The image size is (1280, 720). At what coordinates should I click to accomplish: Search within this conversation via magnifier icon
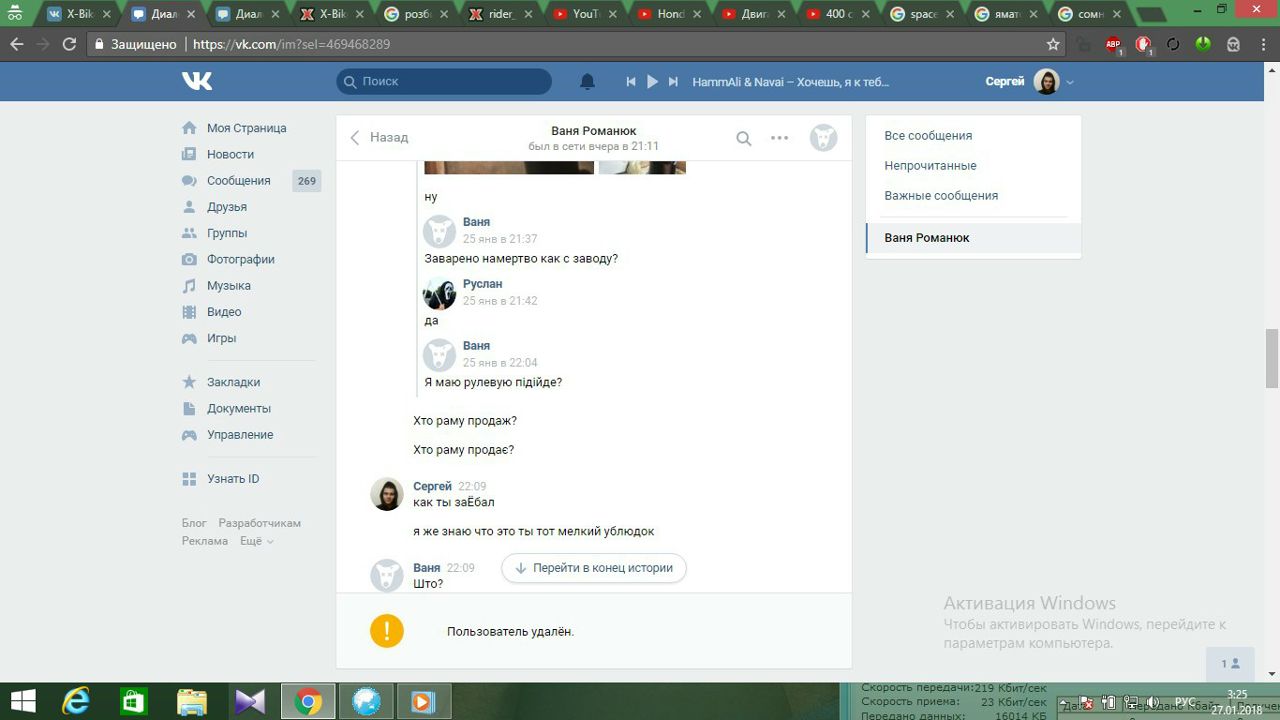click(x=743, y=138)
